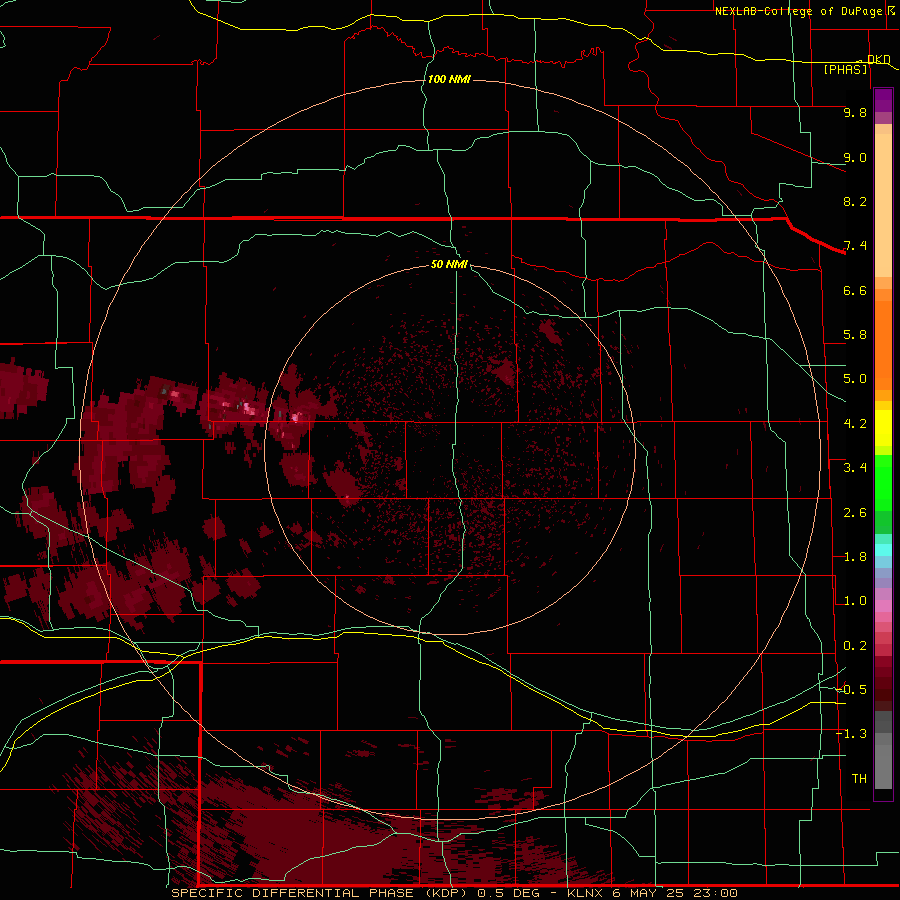
Task: Pick the gray segment at bottom of color bar
Action: click(x=883, y=766)
